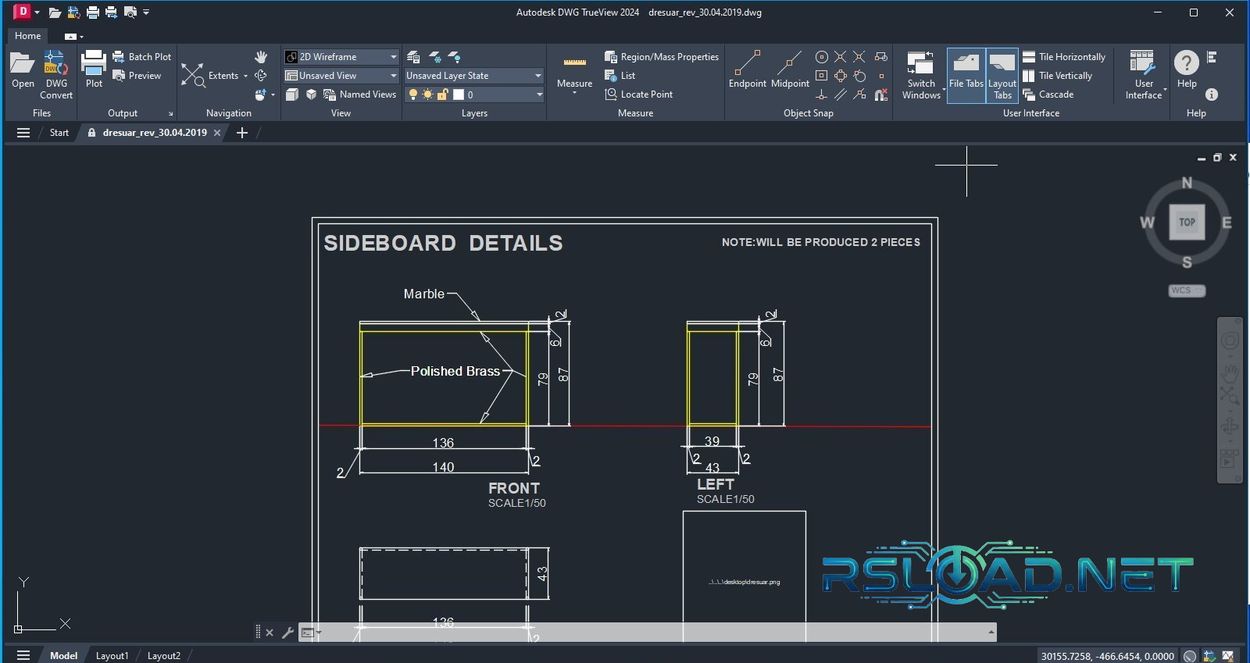Toggle the lock on layer 0
Screen dimensions: 1250x663
point(441,94)
